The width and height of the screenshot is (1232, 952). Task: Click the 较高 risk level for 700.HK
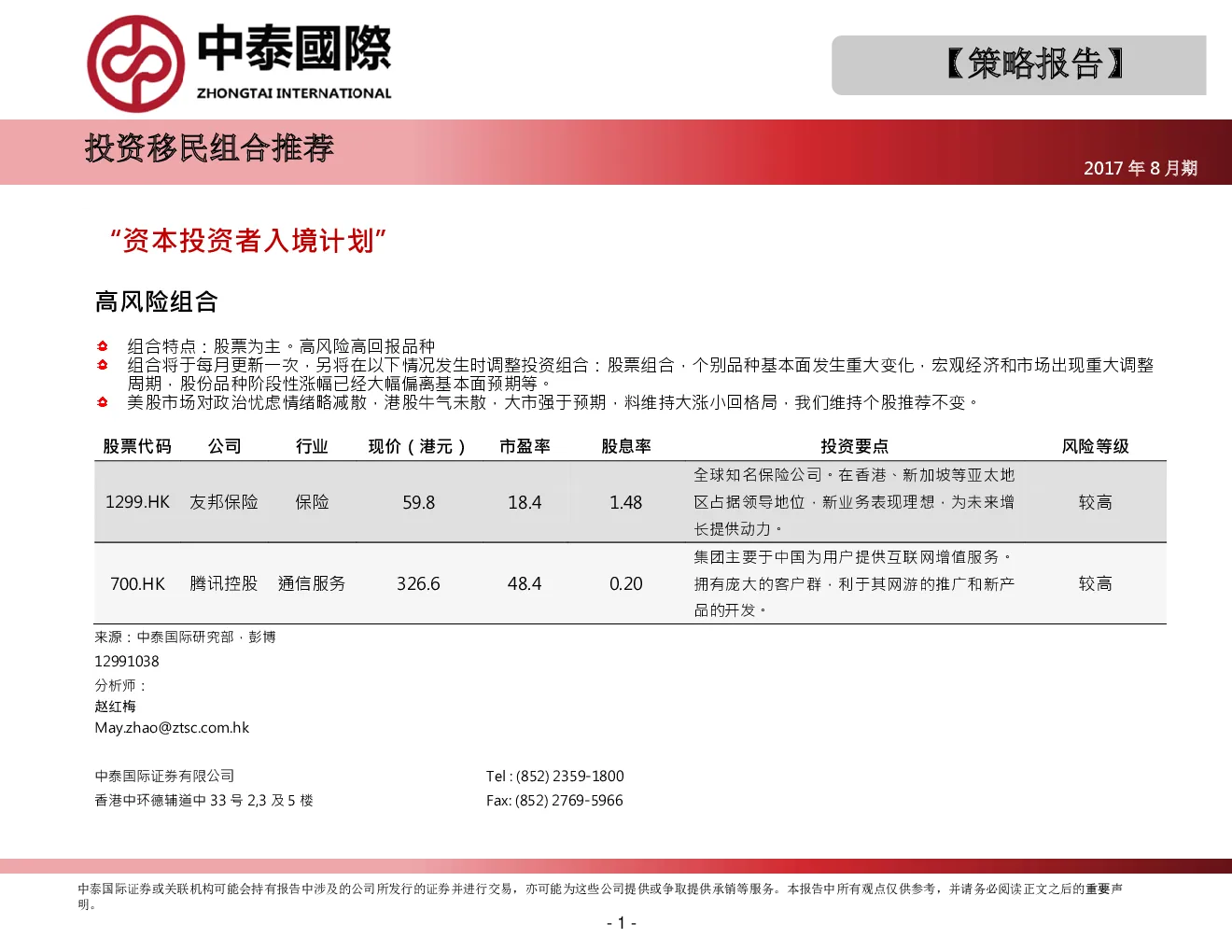(1095, 583)
